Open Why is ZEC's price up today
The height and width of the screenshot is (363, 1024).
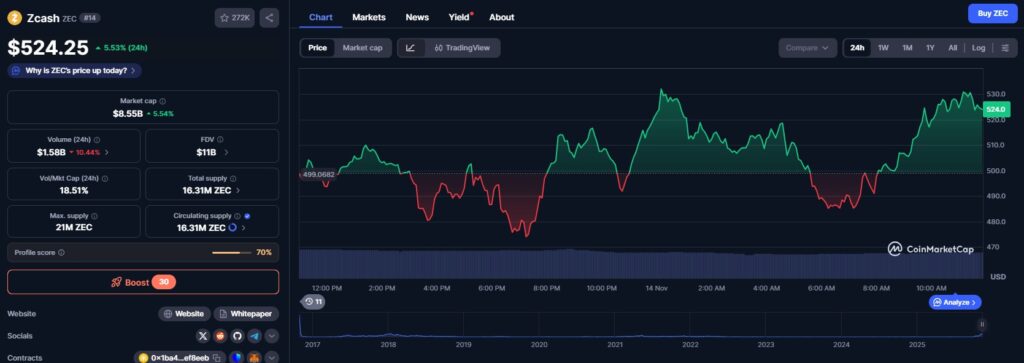[74, 71]
